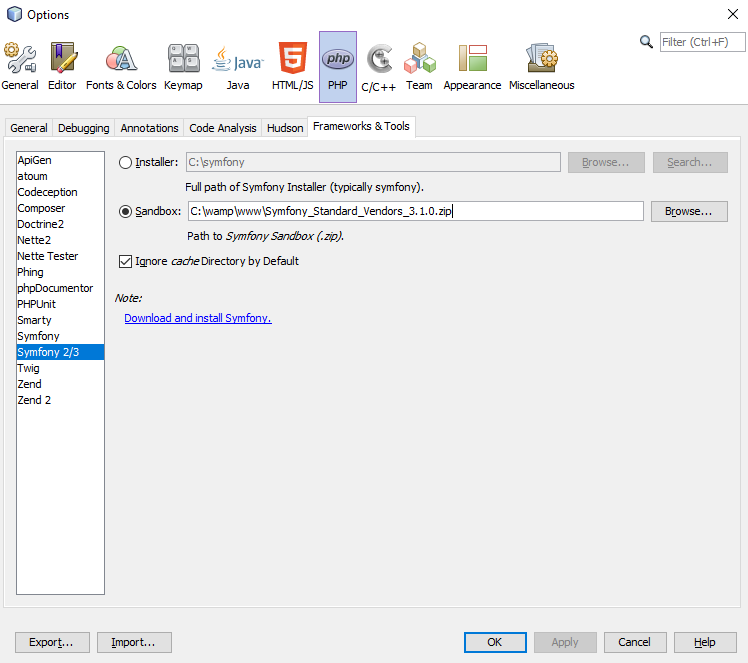The height and width of the screenshot is (663, 748).
Task: Close the Options dialog window
Action: tap(733, 14)
